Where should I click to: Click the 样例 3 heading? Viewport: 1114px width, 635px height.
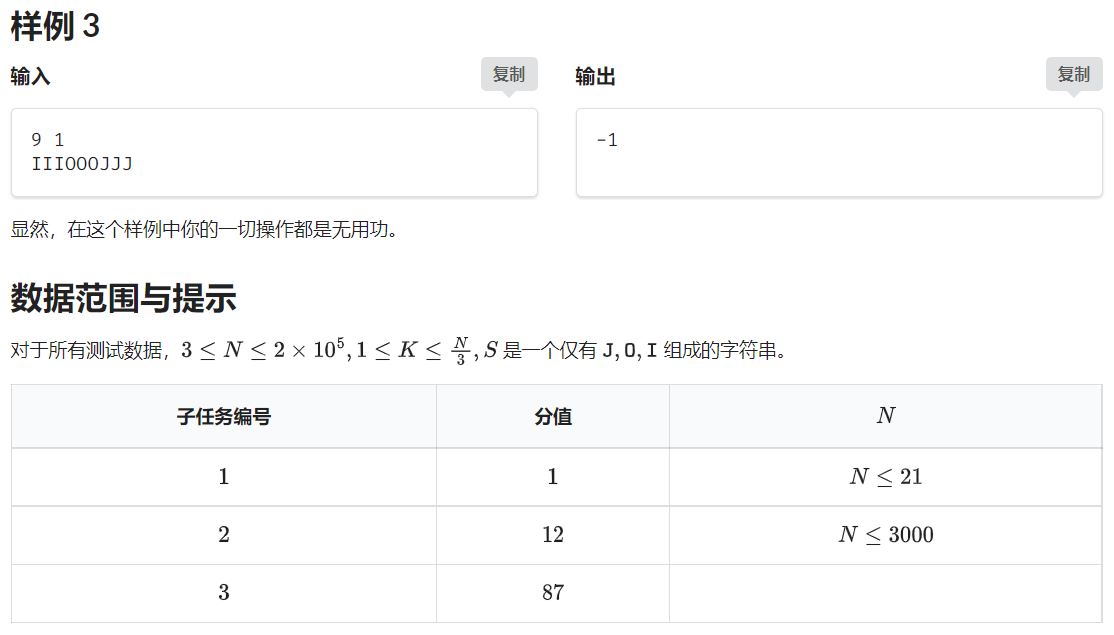click(55, 27)
